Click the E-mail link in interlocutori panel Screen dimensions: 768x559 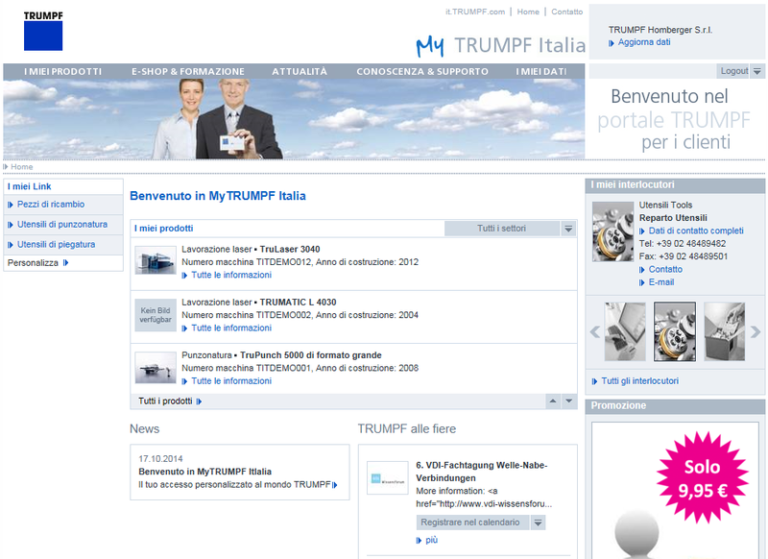[x=661, y=282]
